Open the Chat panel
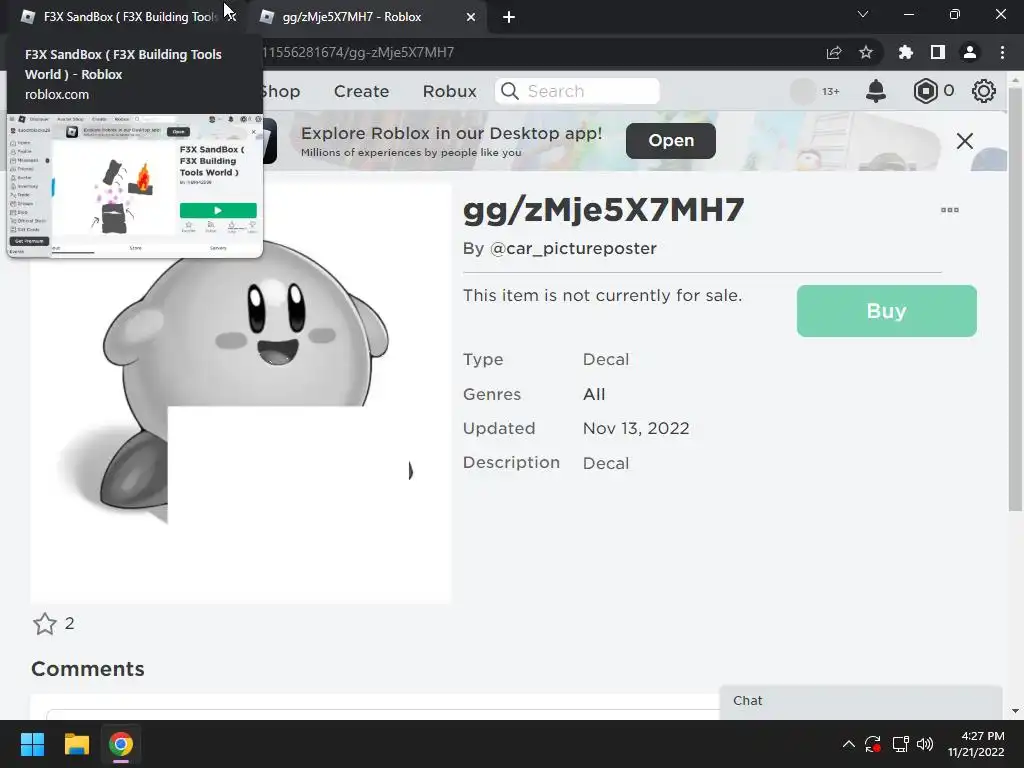This screenshot has width=1024, height=768. click(861, 701)
